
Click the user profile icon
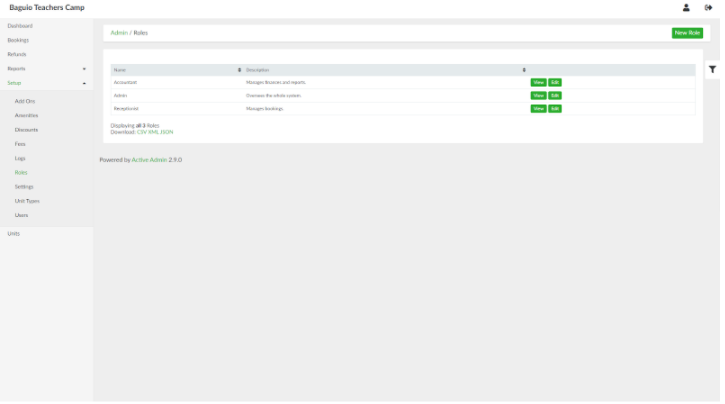686,8
